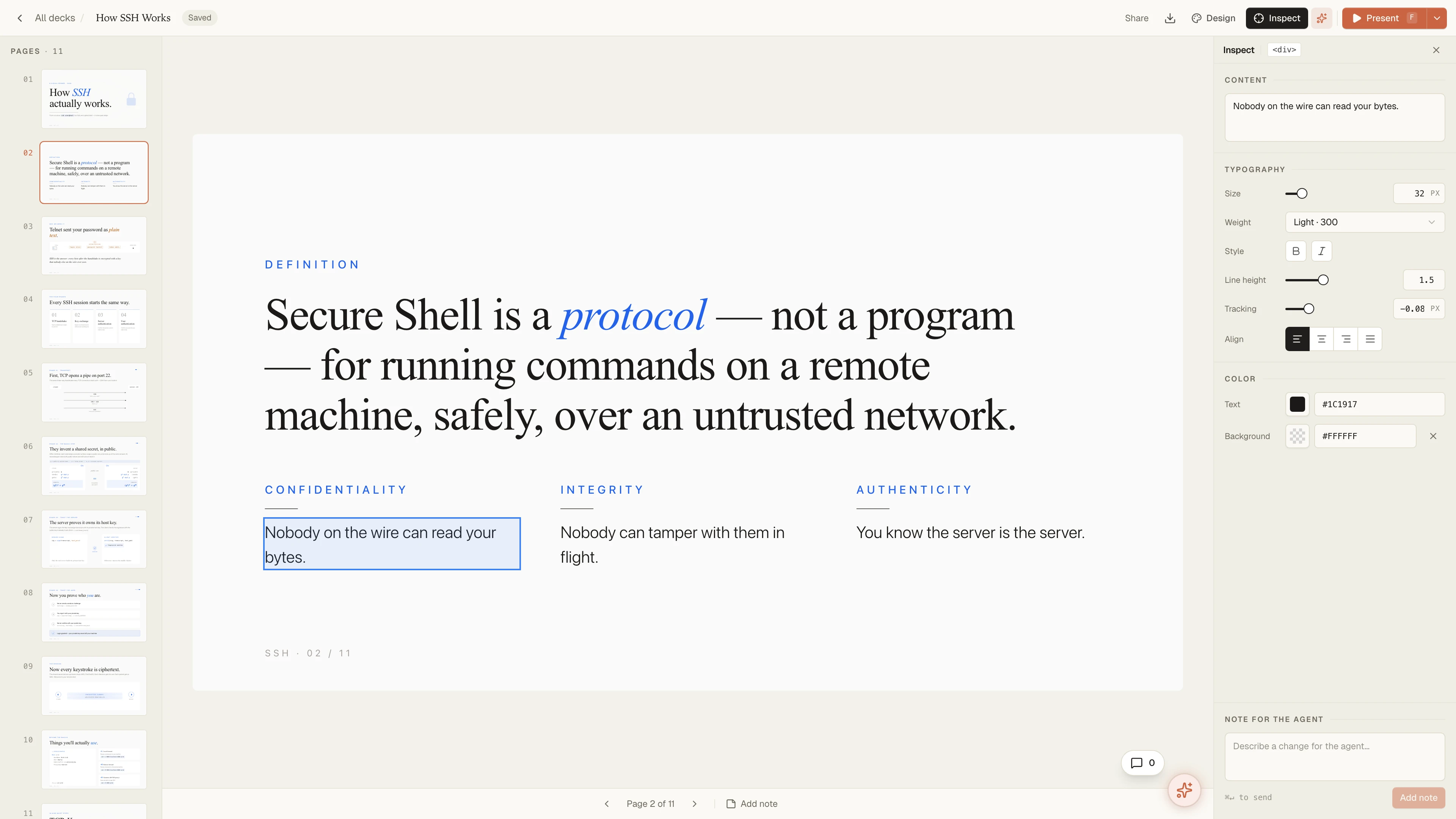
Task: Click the slide footer SSH 02 / 11
Action: click(308, 653)
